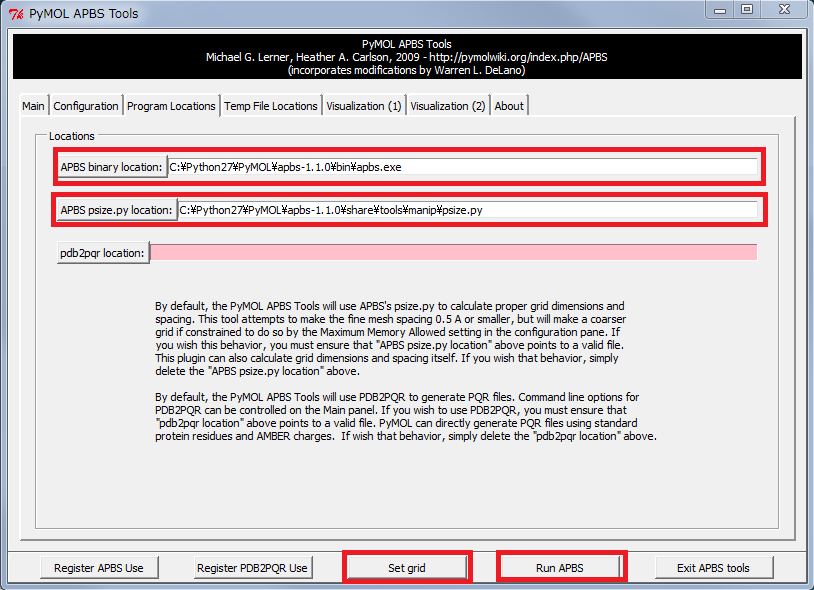
Task: Focus the psize.py path text field
Action: tap(467, 210)
